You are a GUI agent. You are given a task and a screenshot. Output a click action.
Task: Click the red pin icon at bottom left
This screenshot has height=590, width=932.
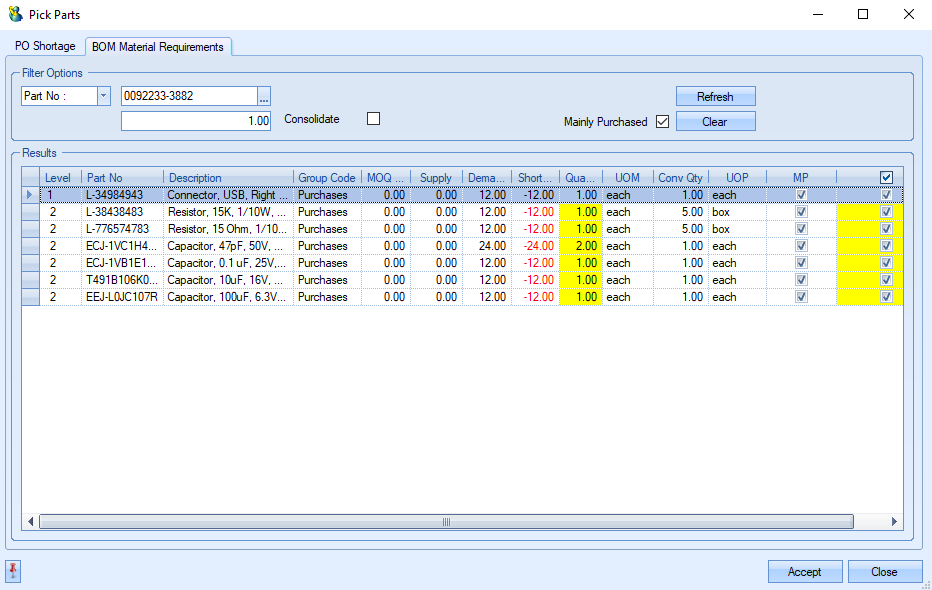[13, 571]
